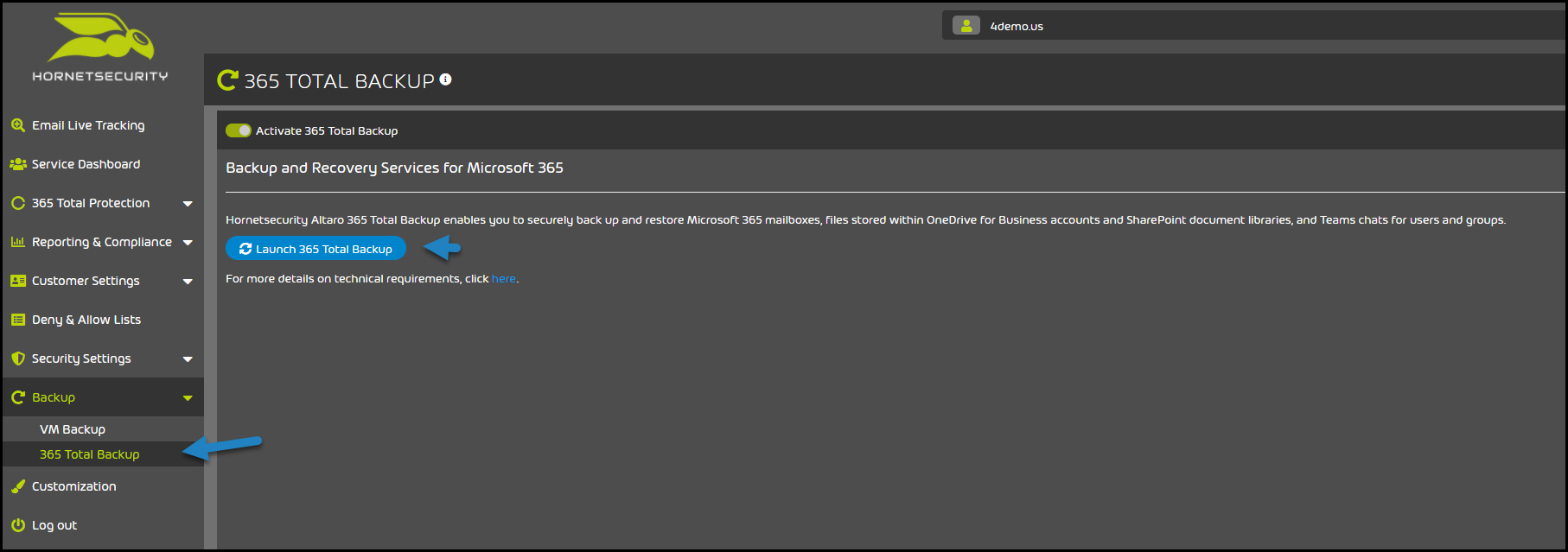Viewport: 1568px width, 552px height.
Task: Select VM Backup submenu item
Action: coord(103,429)
